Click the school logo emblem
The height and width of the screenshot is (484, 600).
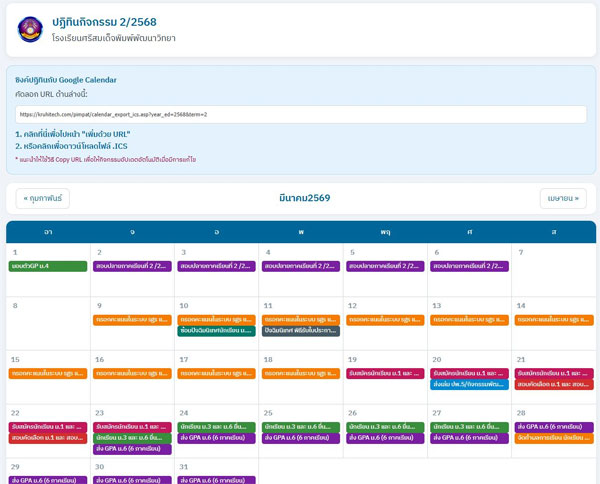[30, 29]
